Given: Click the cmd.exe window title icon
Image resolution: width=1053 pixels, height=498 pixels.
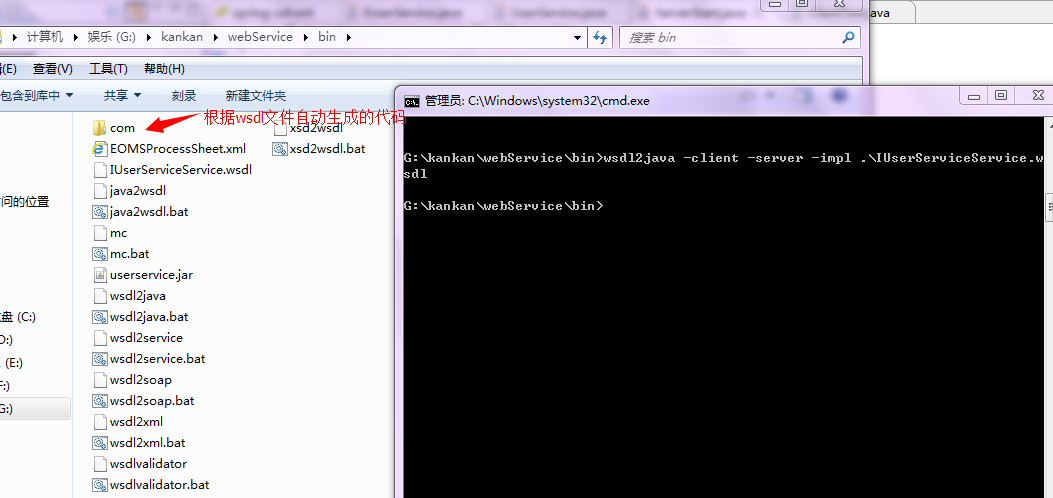Looking at the screenshot, I should coord(412,101).
